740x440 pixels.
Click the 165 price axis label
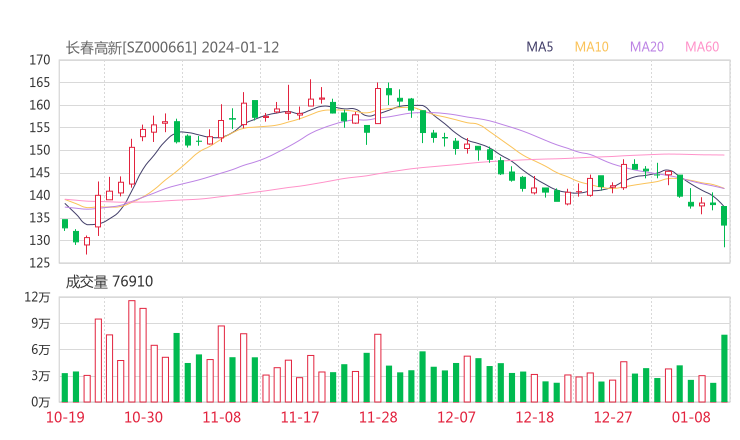[40, 83]
